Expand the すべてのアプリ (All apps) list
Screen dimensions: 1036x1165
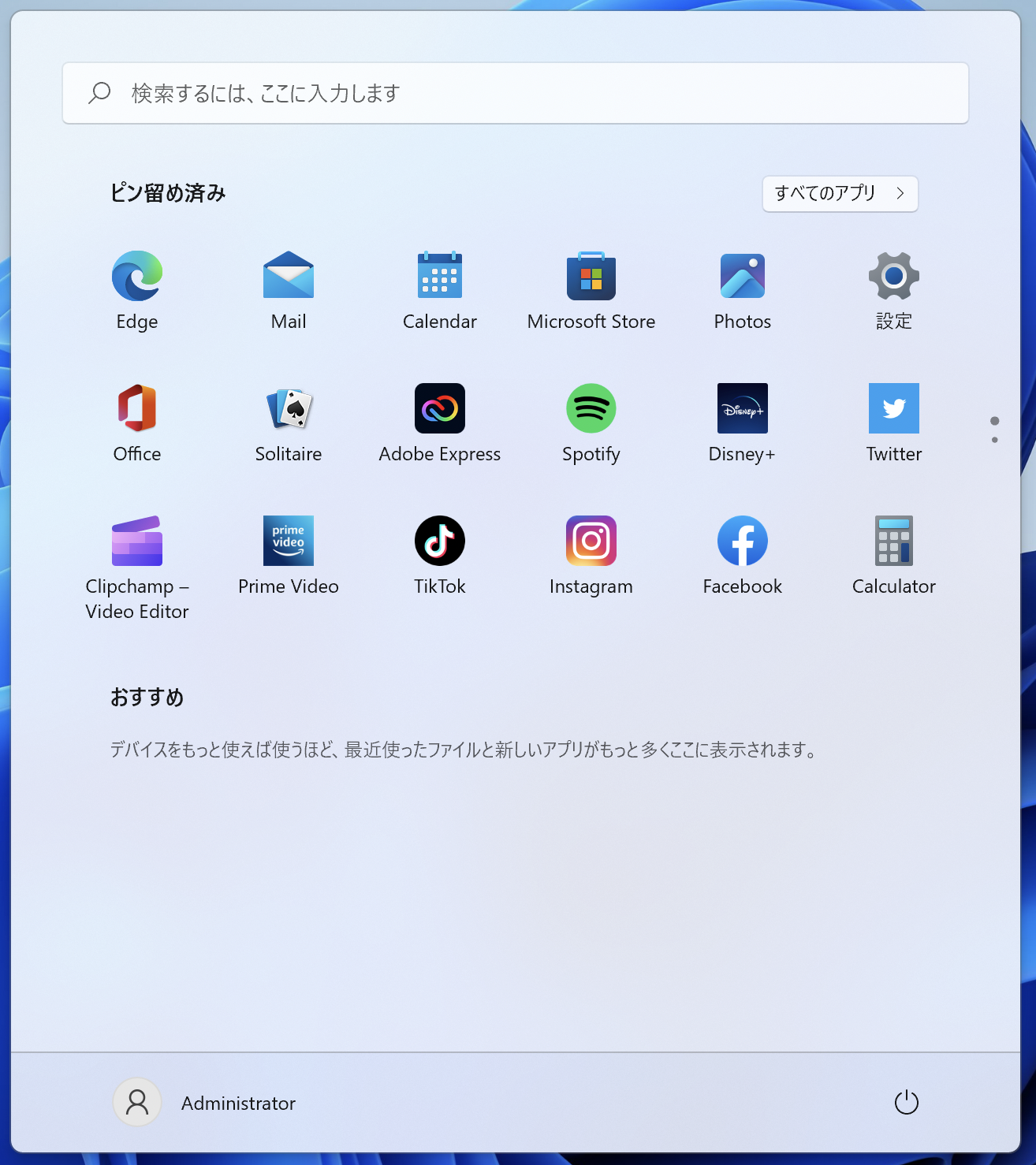(840, 194)
